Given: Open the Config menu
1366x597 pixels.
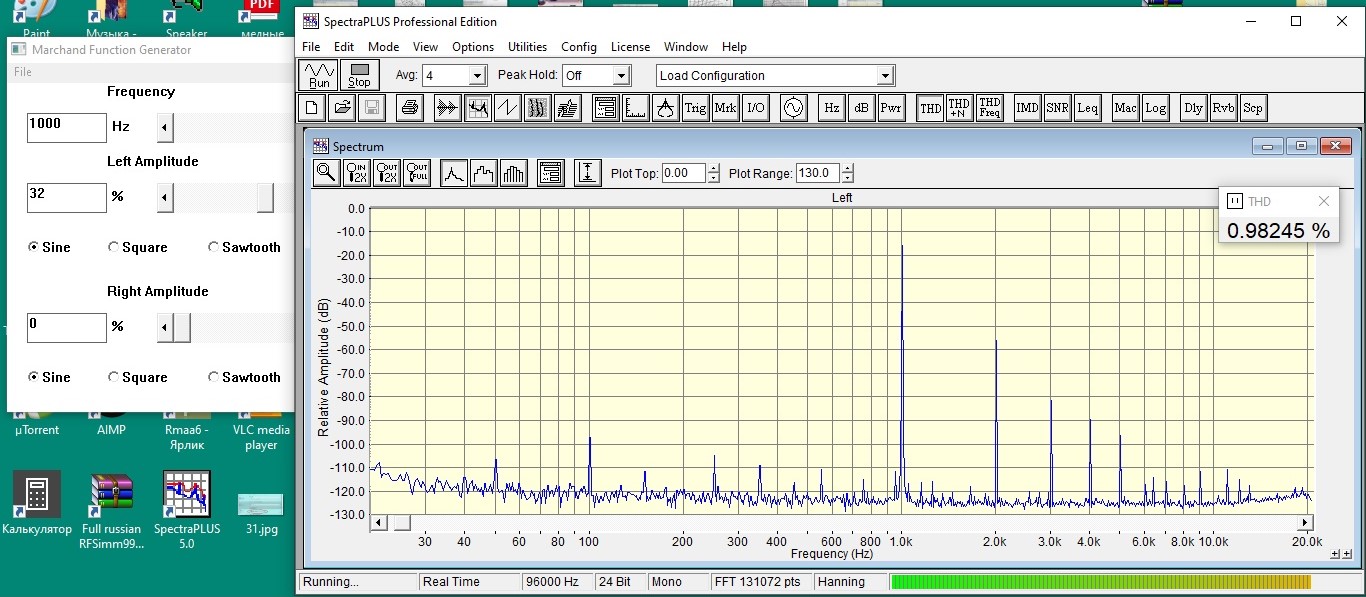Looking at the screenshot, I should click(x=578, y=47).
